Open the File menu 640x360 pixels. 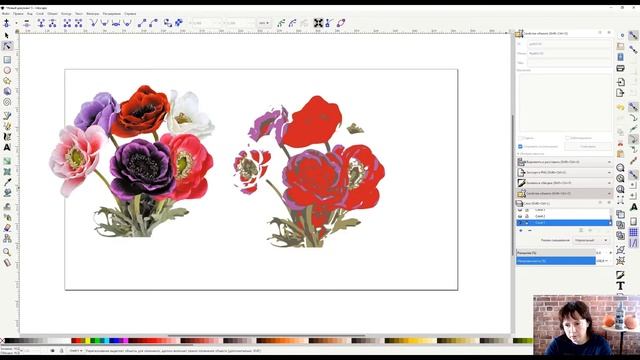(6, 13)
